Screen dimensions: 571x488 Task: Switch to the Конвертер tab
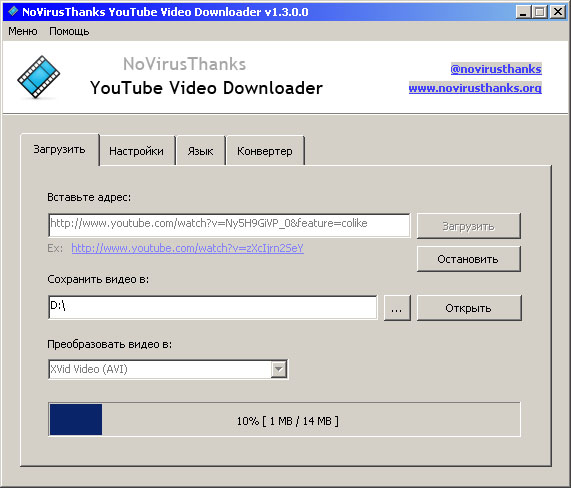(x=265, y=151)
